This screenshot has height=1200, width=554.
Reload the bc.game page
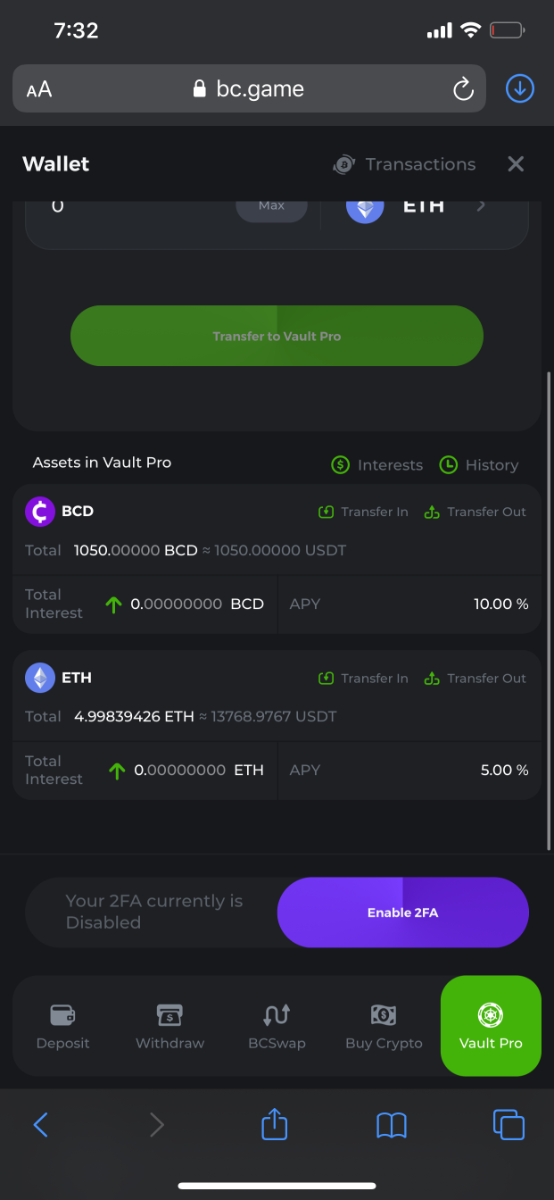[463, 89]
